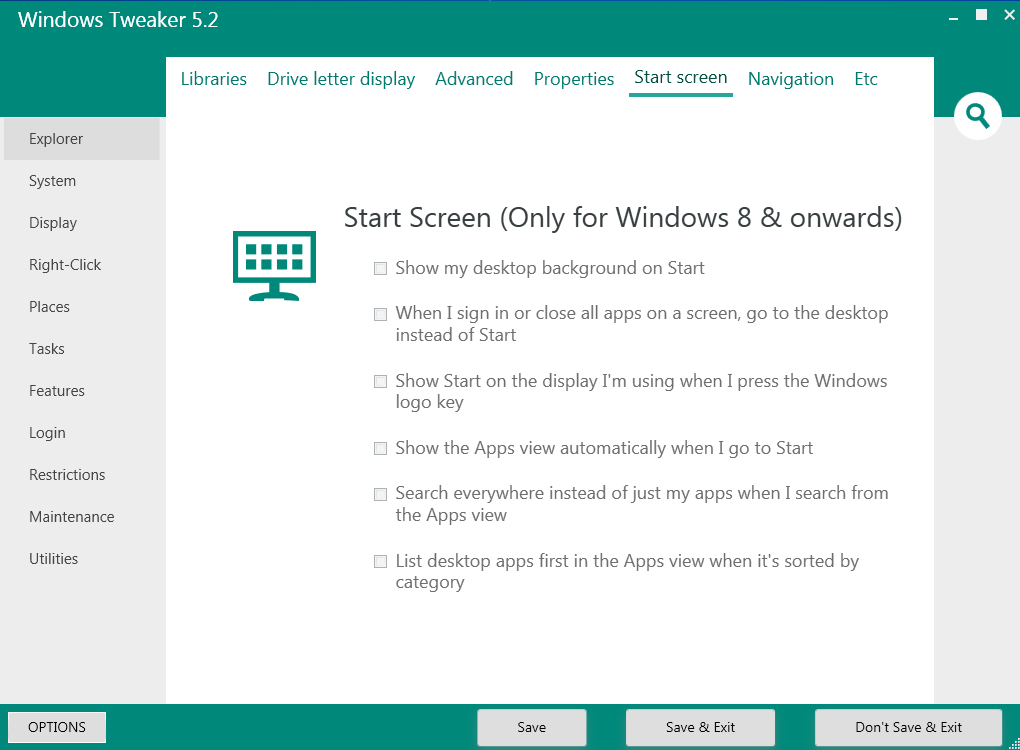1020x750 pixels.
Task: Click Don't Save & Exit
Action: 908,727
